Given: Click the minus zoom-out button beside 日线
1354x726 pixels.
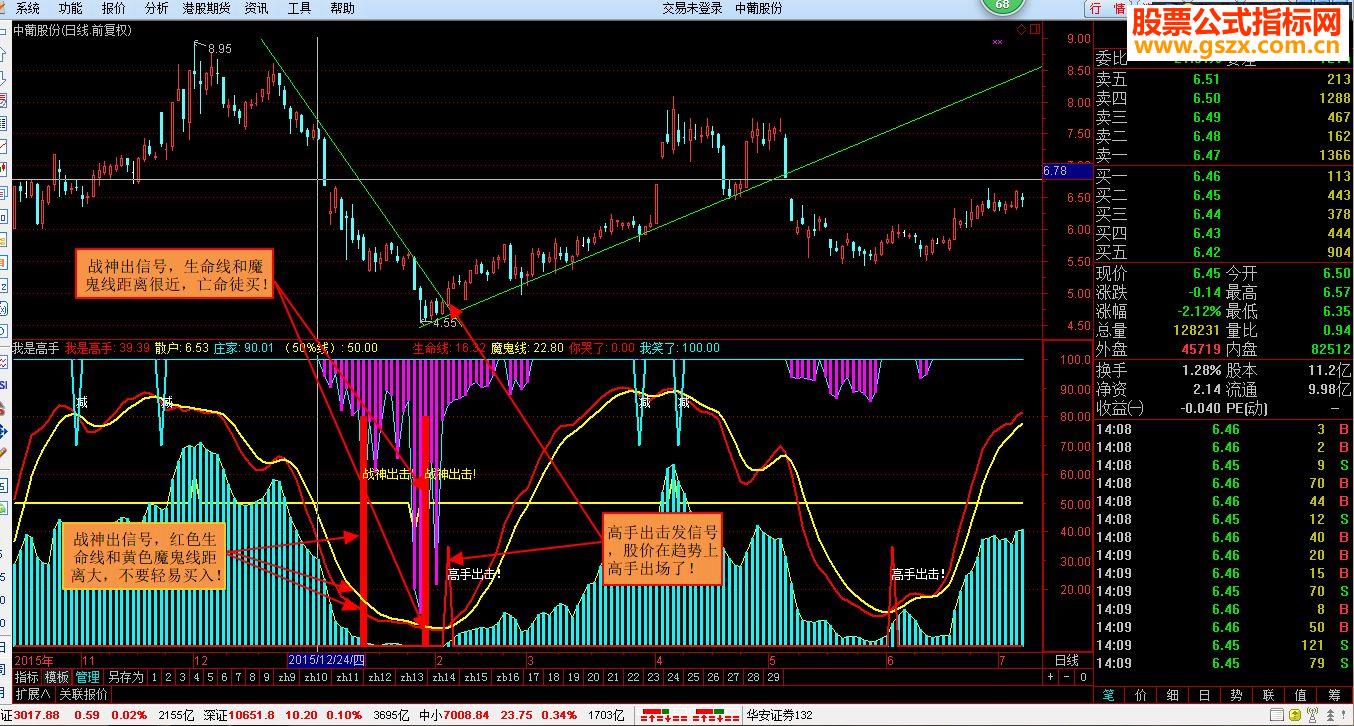Looking at the screenshot, I should pyautogui.click(x=1065, y=677).
